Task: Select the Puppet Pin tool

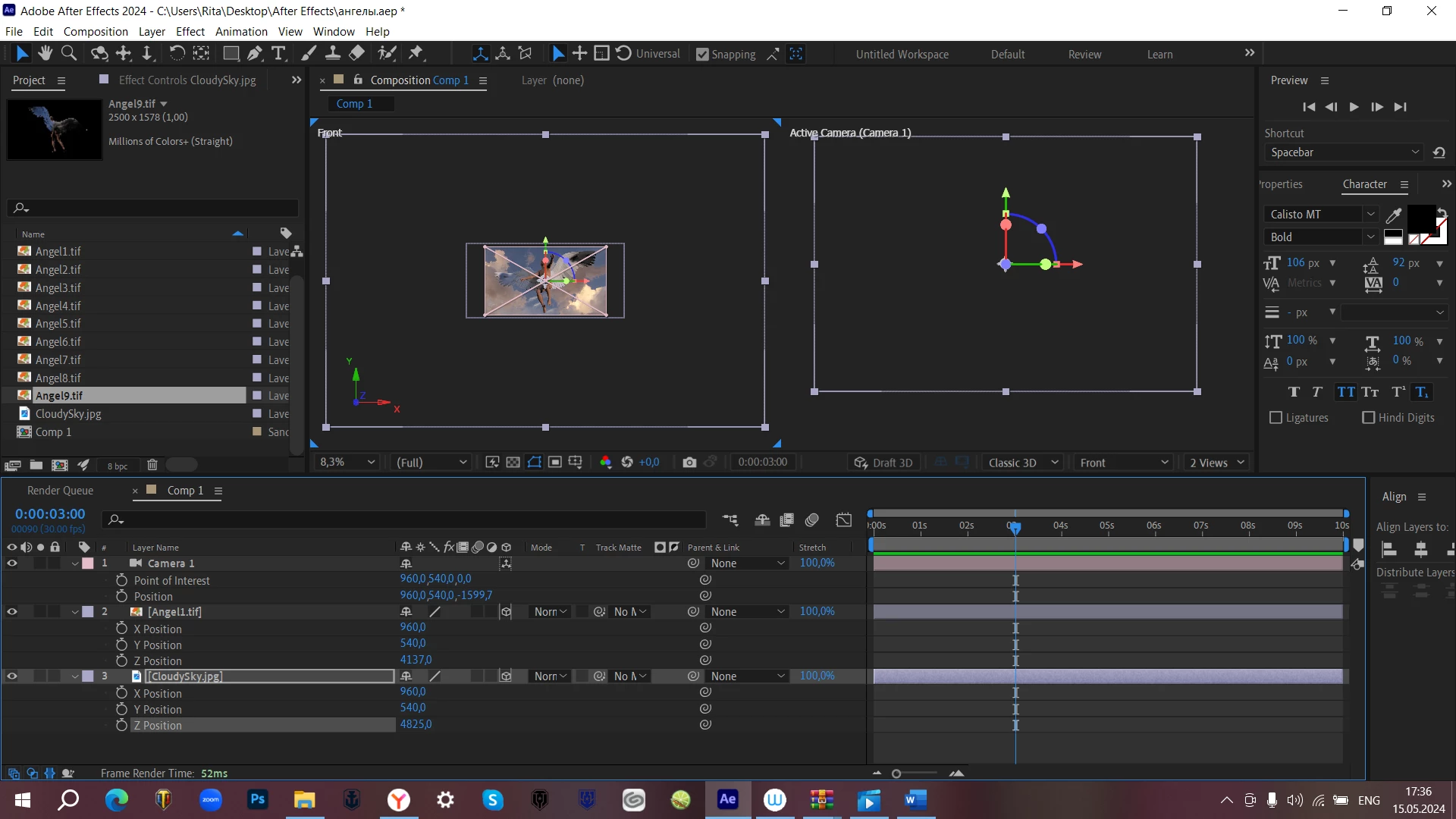Action: (416, 53)
